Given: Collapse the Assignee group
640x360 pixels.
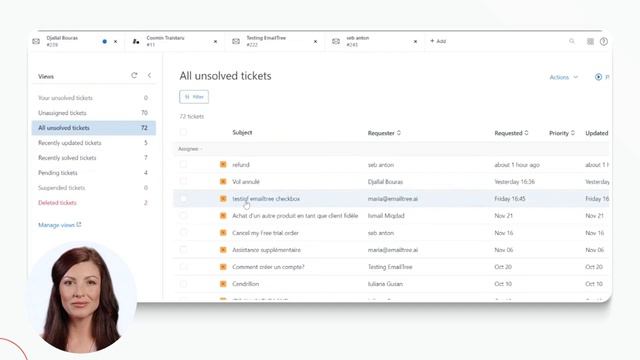Looking at the screenshot, I should click(x=190, y=149).
